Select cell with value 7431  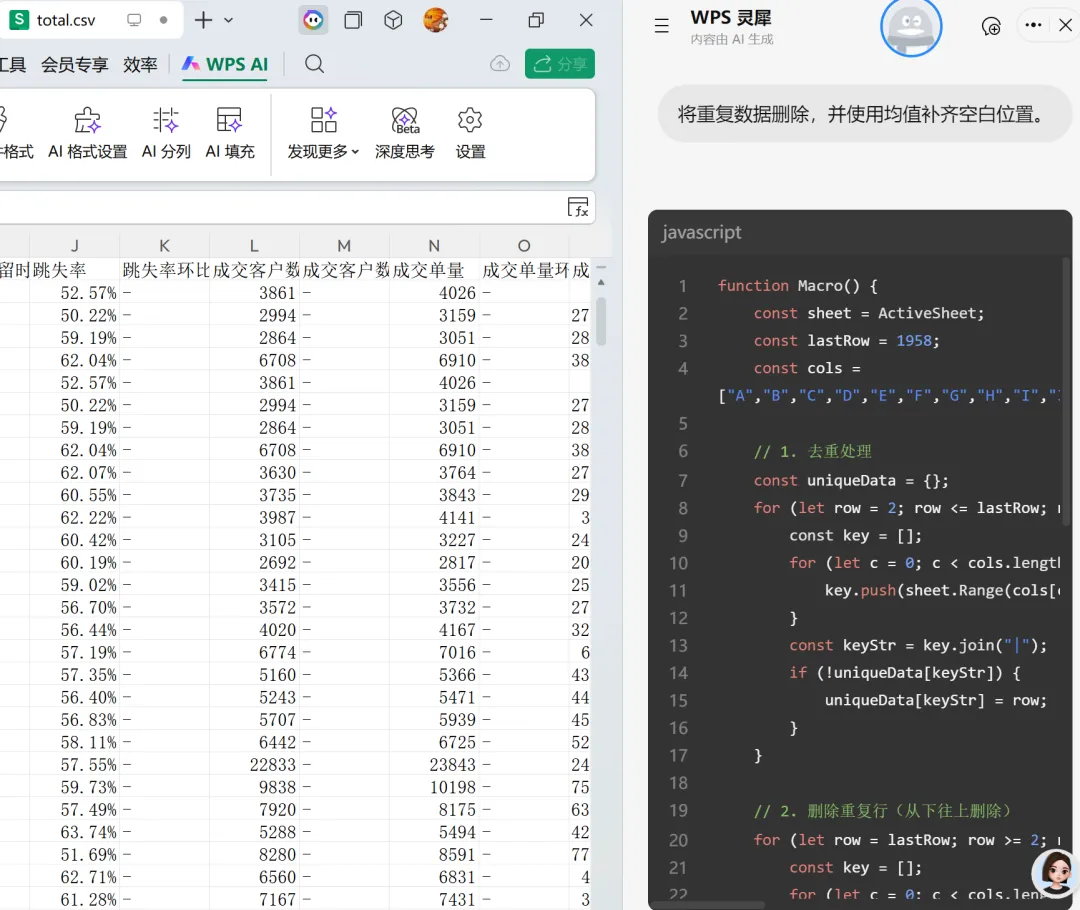click(434, 900)
